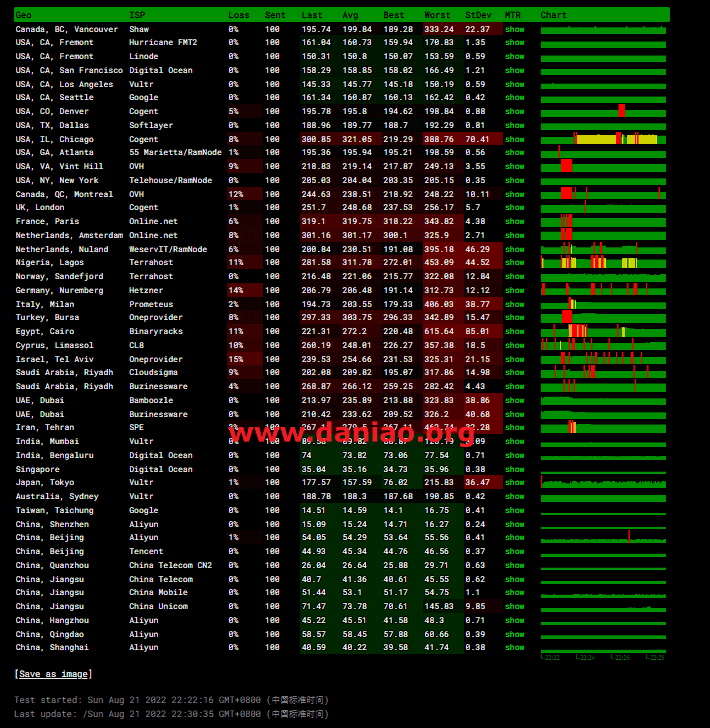Show MTR for Jiangsu China Telecom row

coord(515,579)
